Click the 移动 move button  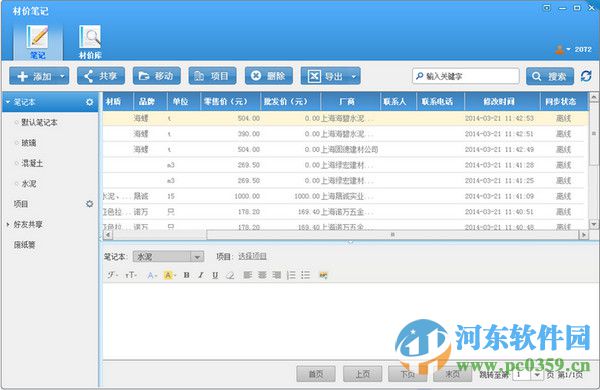coord(157,76)
